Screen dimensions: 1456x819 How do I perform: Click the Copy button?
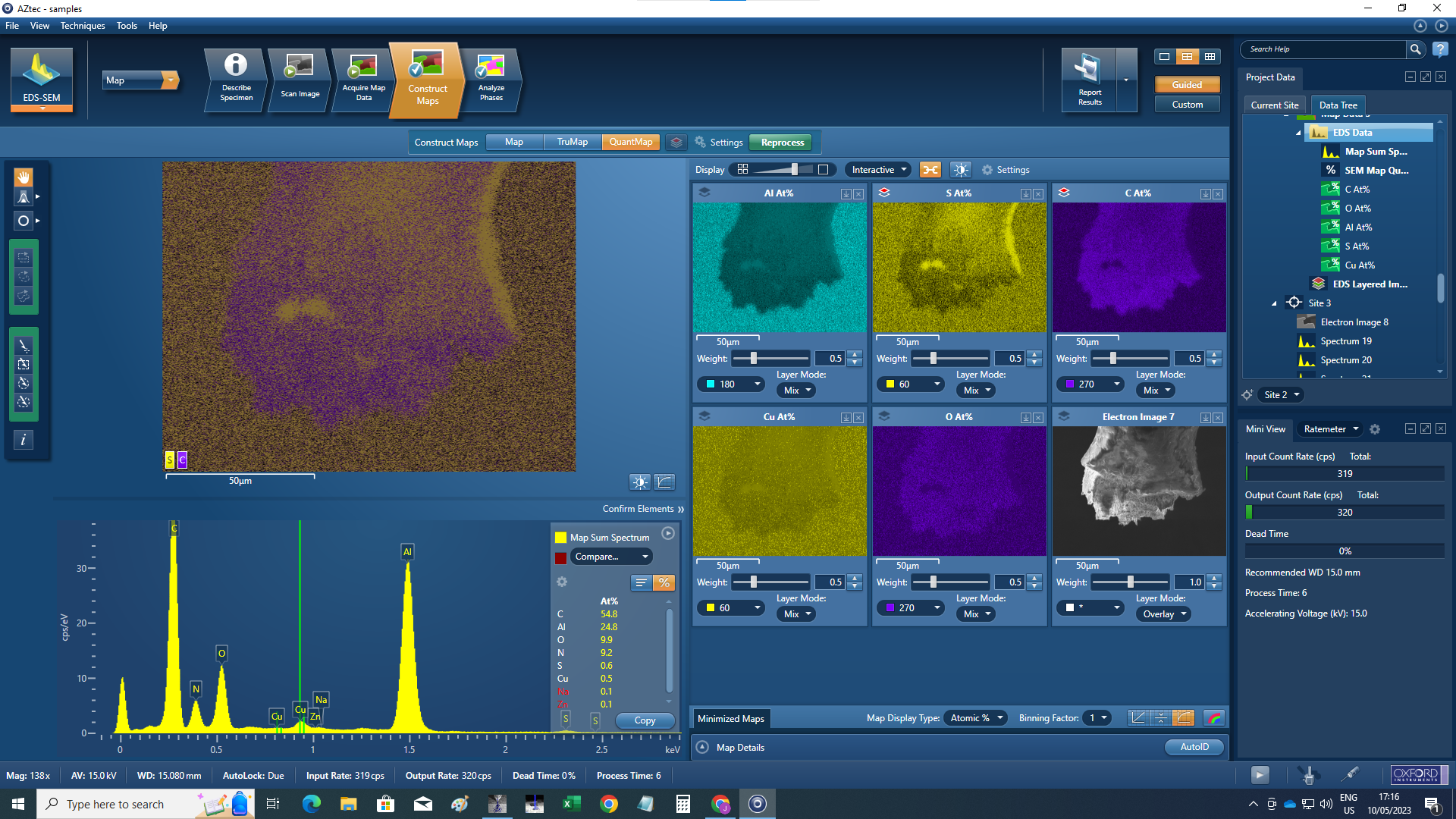click(645, 720)
